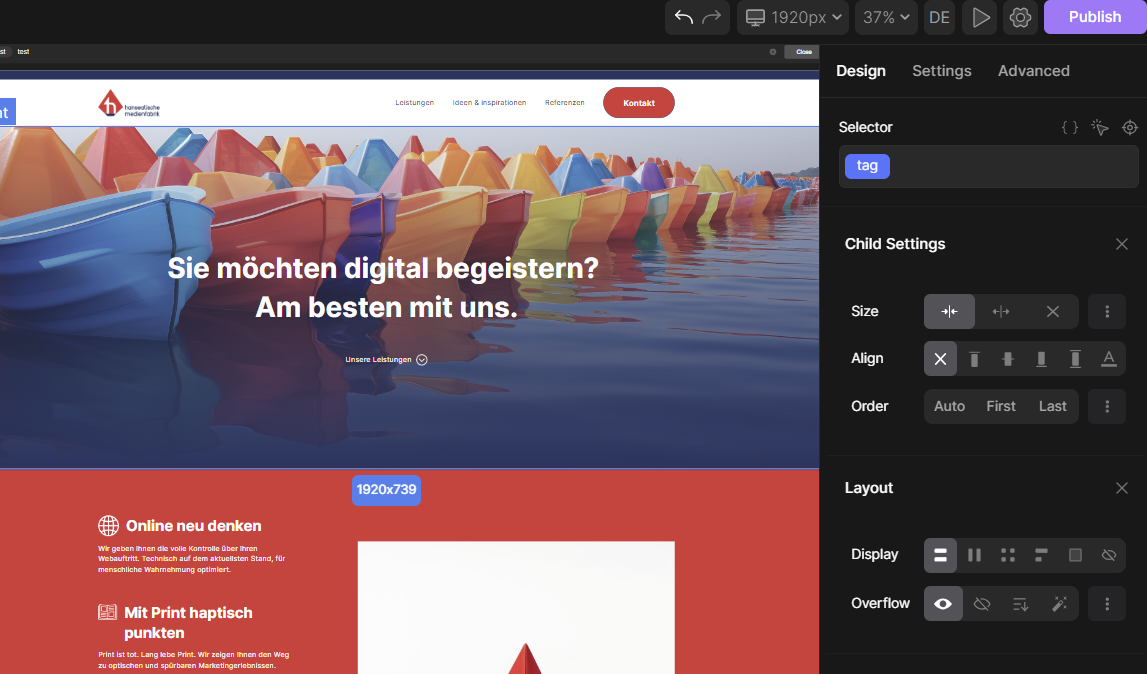Redo the last undone change
The height and width of the screenshot is (674, 1147).
[x=712, y=17]
